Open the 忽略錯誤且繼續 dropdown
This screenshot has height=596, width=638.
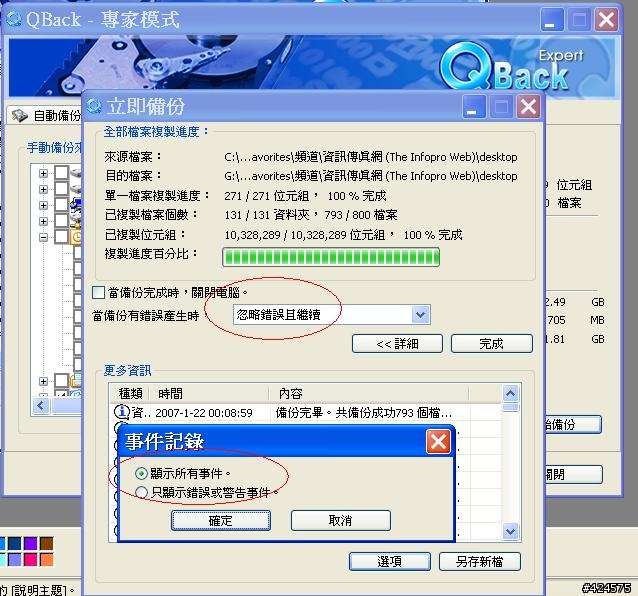[421, 315]
